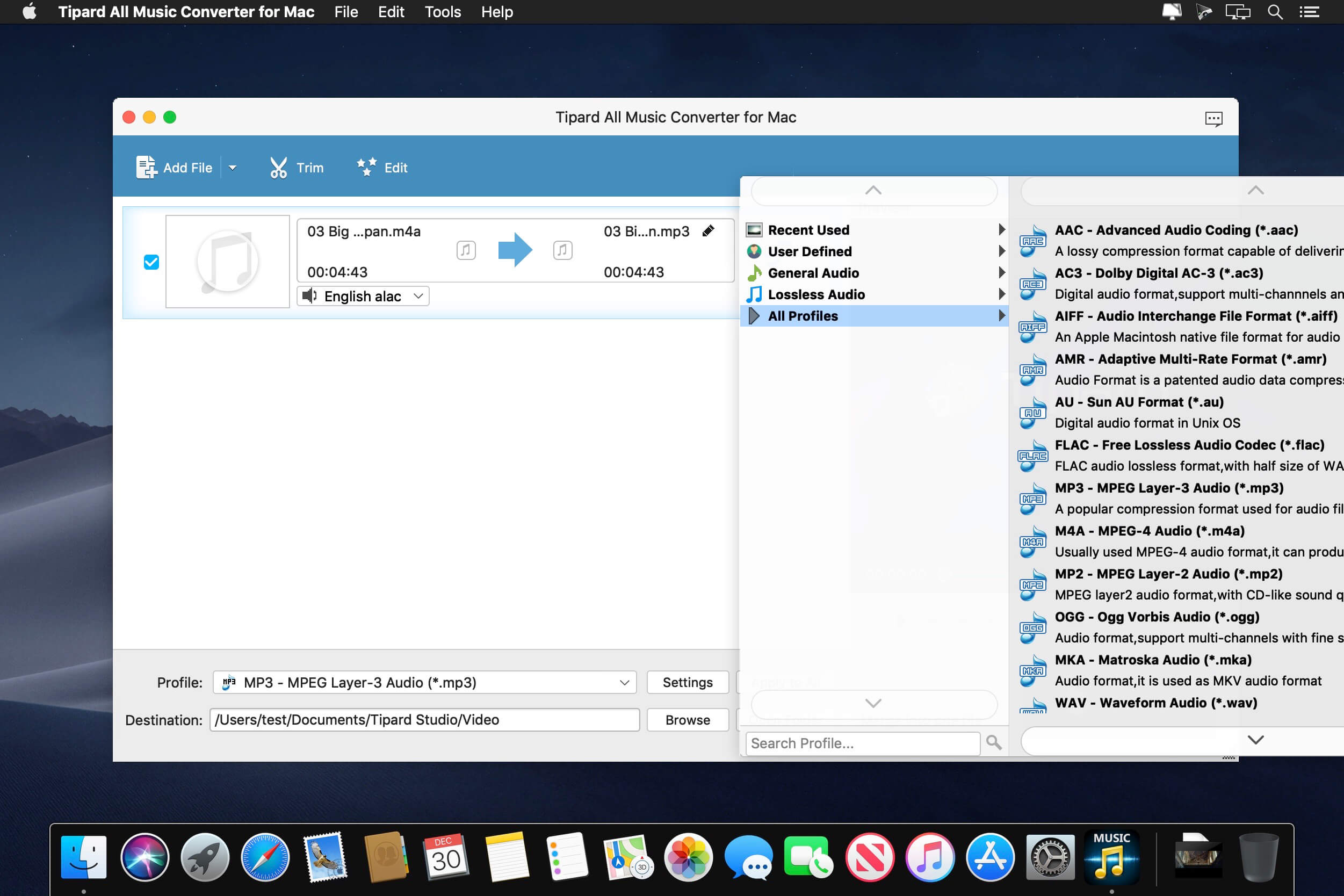The image size is (1344, 896).
Task: Select 'OGG - Ogg Vorbis Audio (*.ogg)' entry
Action: click(x=1157, y=617)
